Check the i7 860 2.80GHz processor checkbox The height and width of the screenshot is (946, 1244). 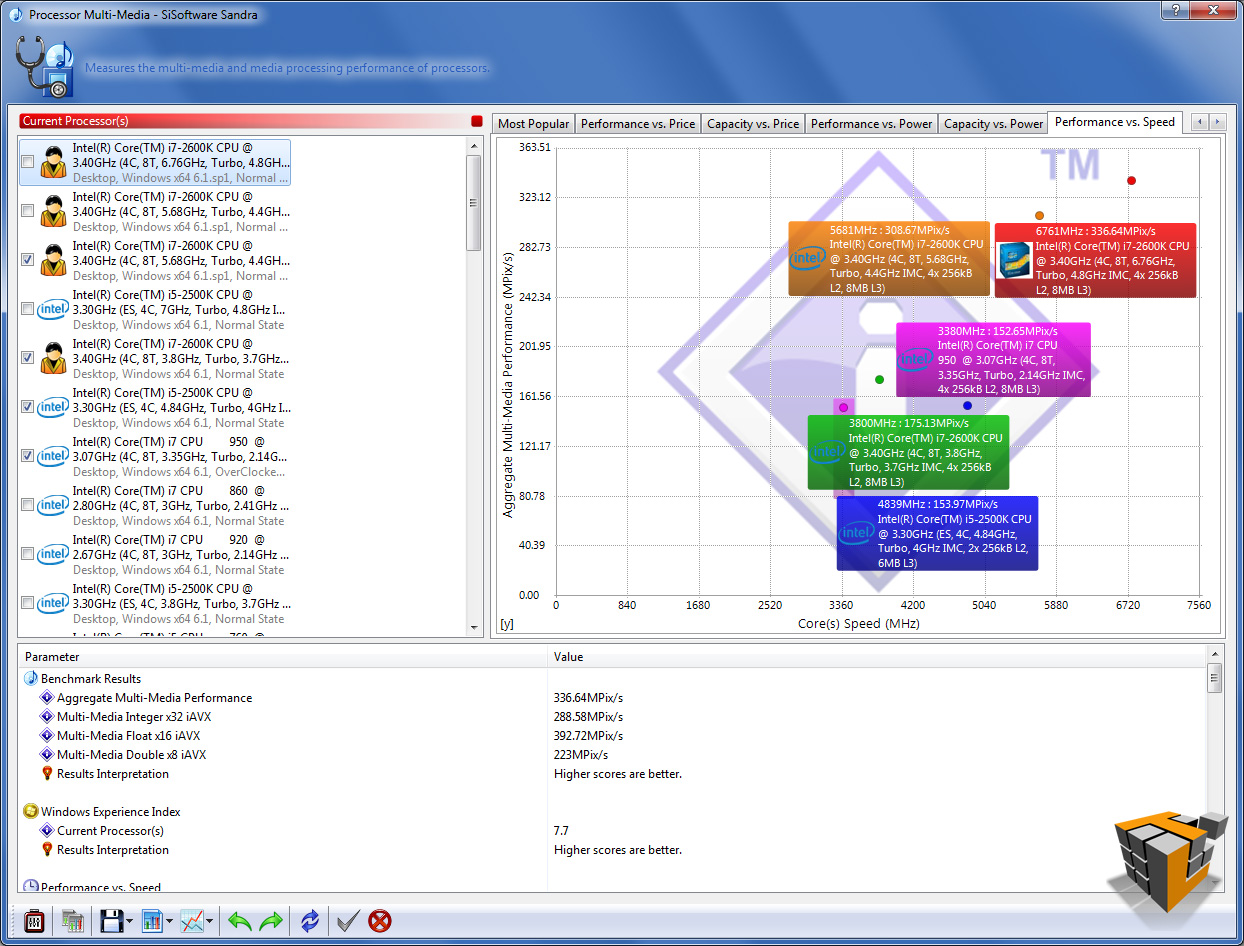pyautogui.click(x=27, y=505)
